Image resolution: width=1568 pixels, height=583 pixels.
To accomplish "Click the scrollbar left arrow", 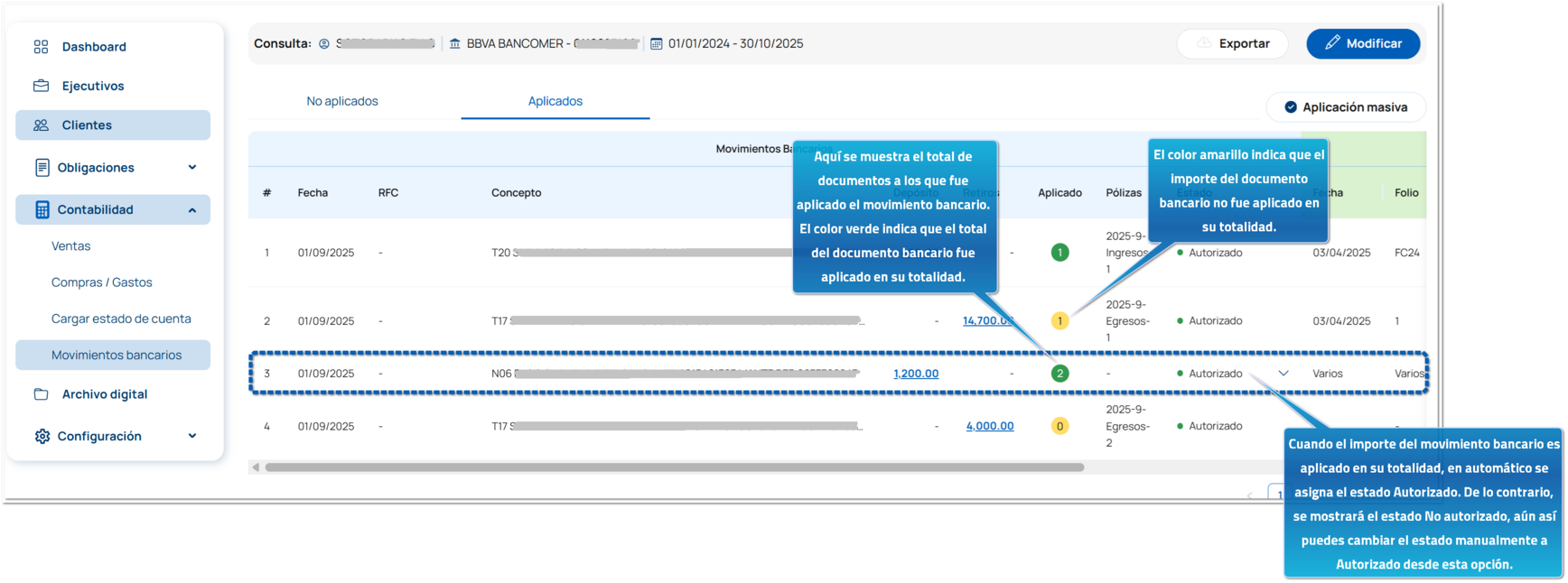I will [256, 467].
